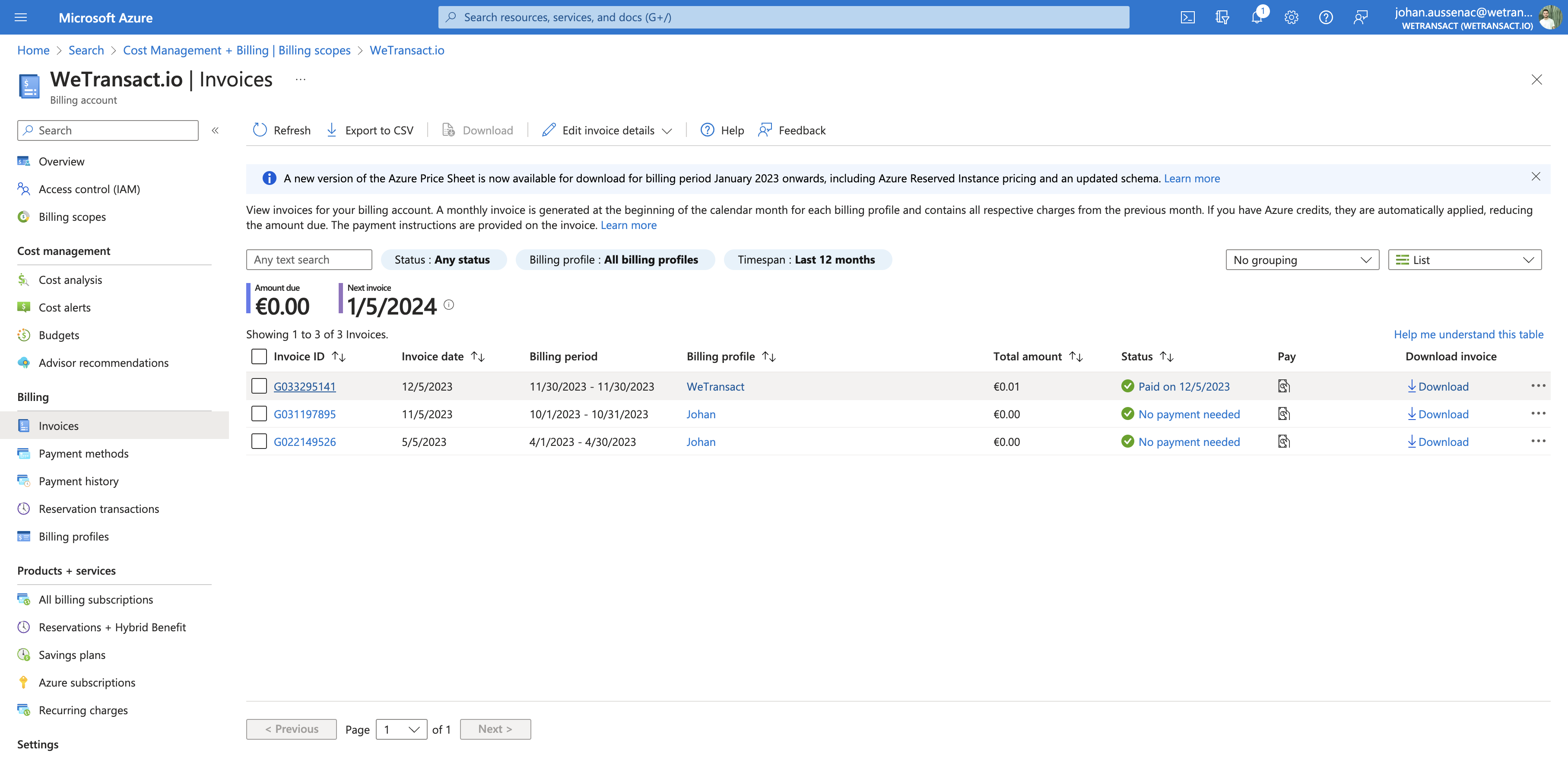Open the support question mark icon in header
This screenshot has width=1568, height=757.
[1326, 18]
